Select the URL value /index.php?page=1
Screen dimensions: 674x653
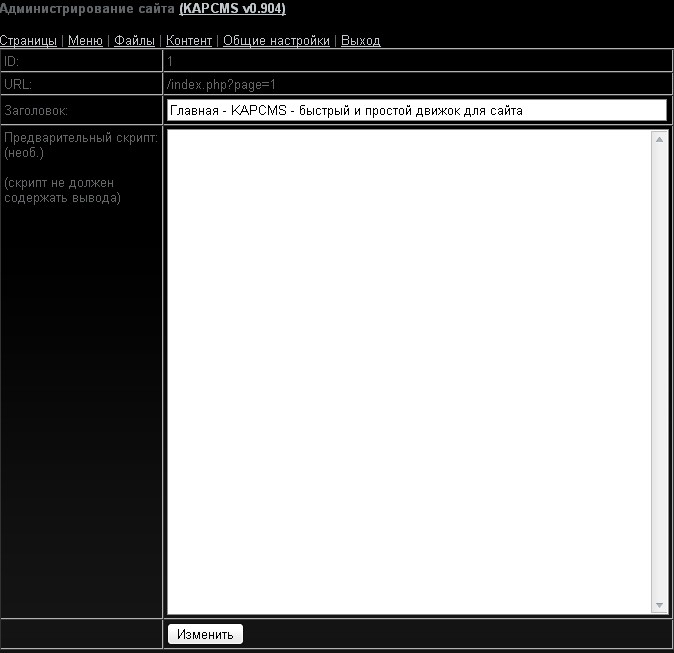(221, 84)
